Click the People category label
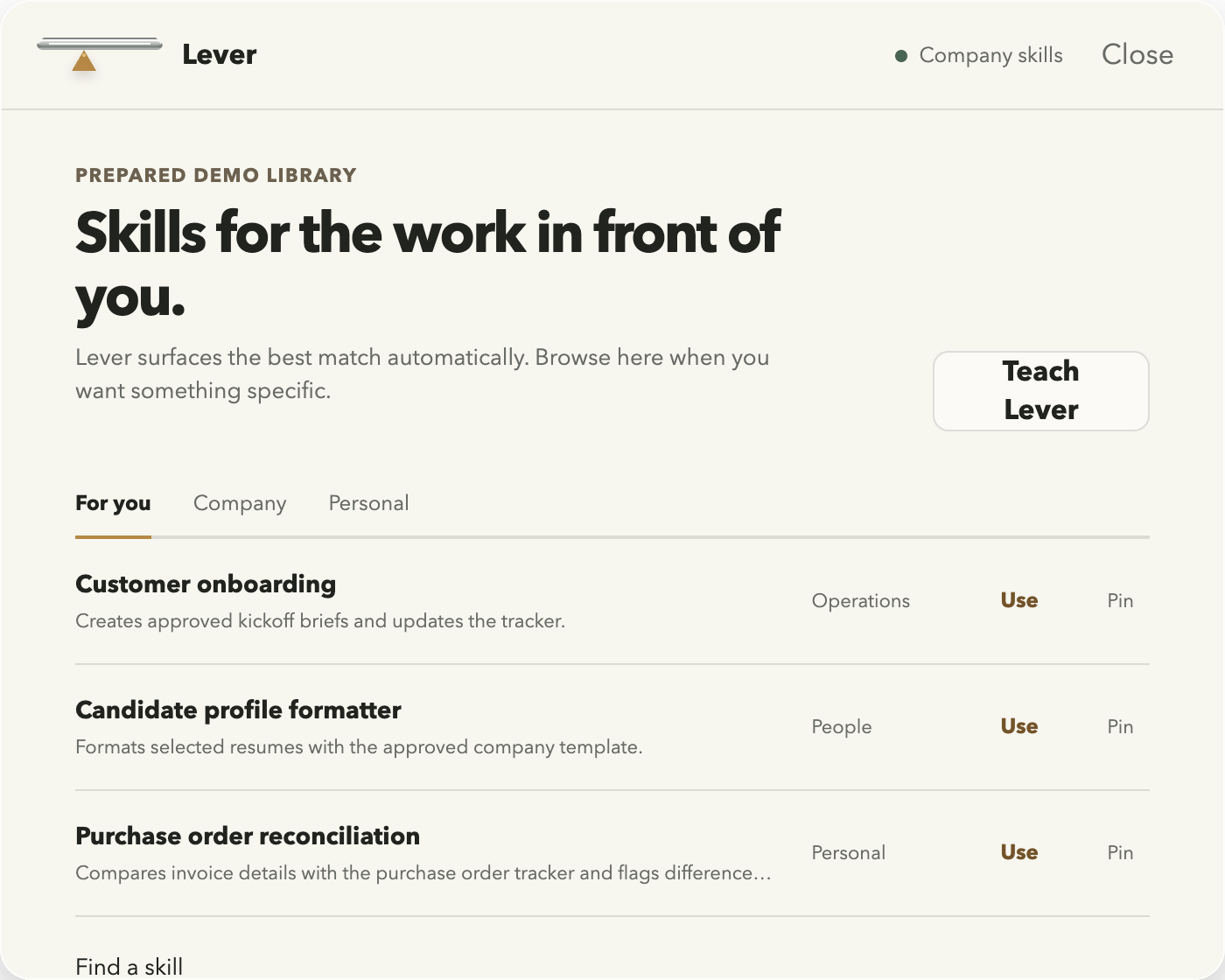Viewport: 1225px width, 980px height. [x=842, y=726]
